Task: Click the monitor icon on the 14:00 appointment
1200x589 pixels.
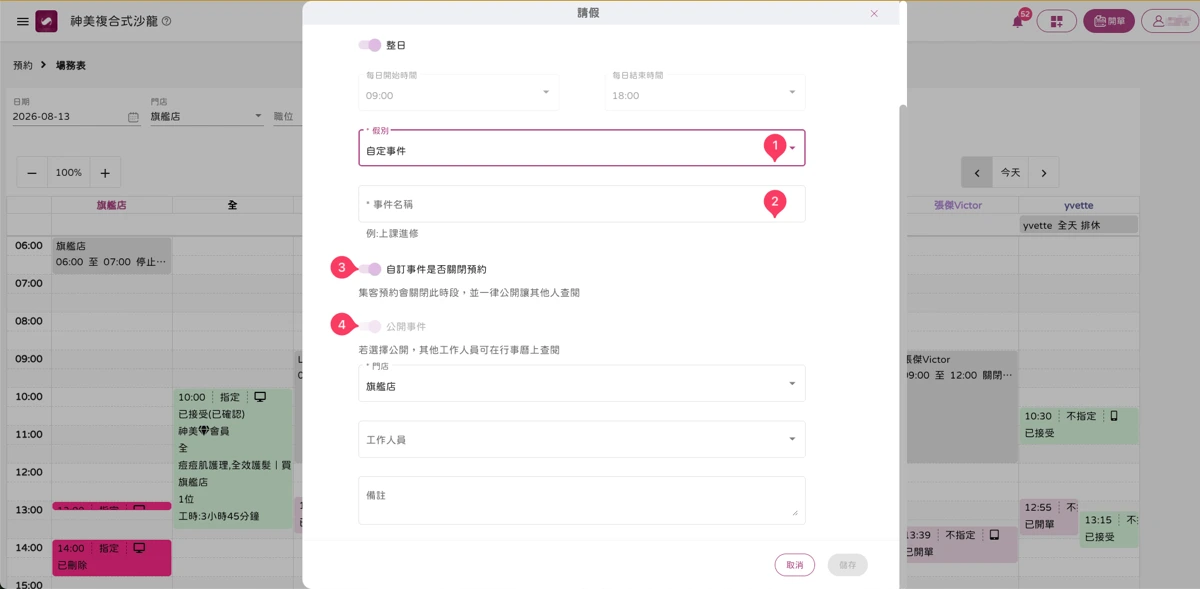Action: click(x=139, y=548)
